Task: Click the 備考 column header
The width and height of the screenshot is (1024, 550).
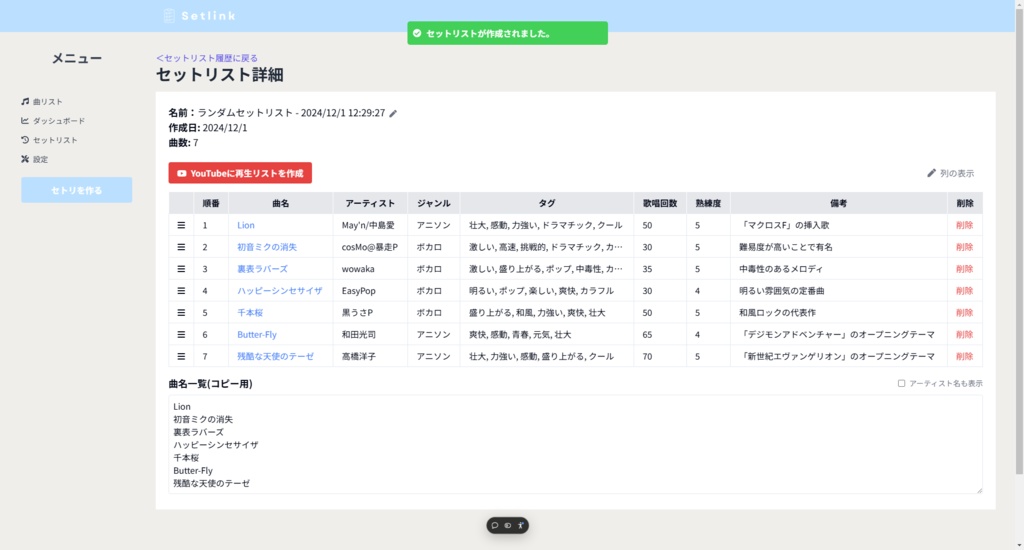Action: [x=839, y=203]
